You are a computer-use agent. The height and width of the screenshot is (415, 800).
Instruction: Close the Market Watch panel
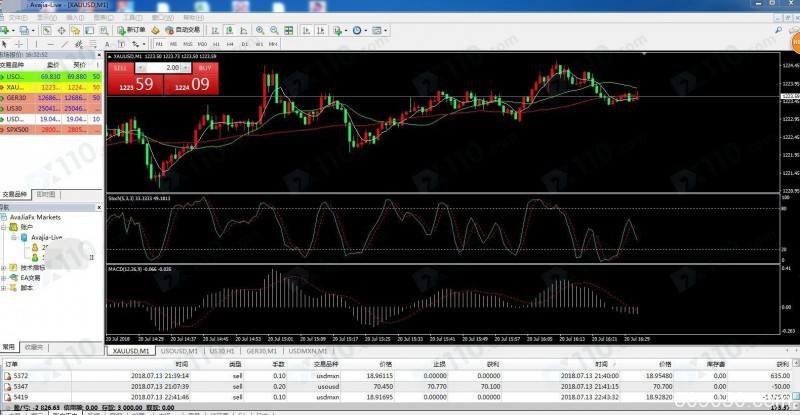click(99, 55)
